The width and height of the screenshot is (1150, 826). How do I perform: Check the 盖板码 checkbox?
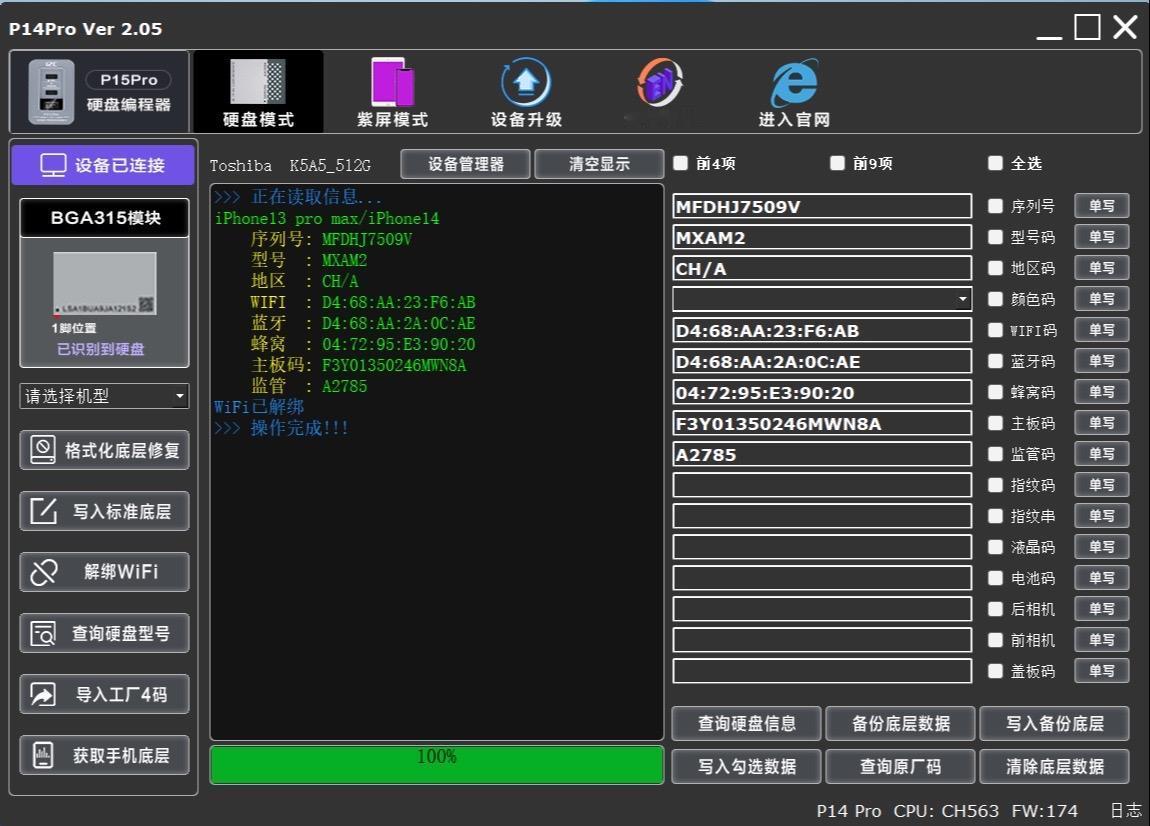995,670
